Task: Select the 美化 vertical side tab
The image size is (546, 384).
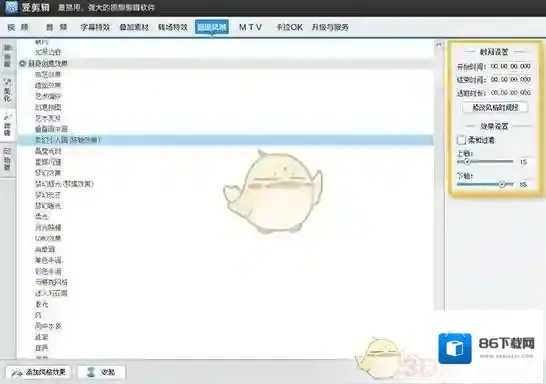Action: [7, 91]
